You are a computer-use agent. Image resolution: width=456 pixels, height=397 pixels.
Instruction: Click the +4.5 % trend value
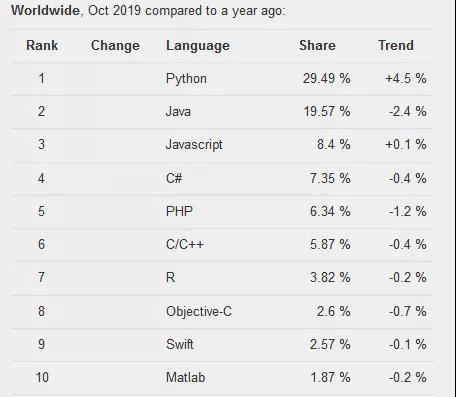pos(406,79)
